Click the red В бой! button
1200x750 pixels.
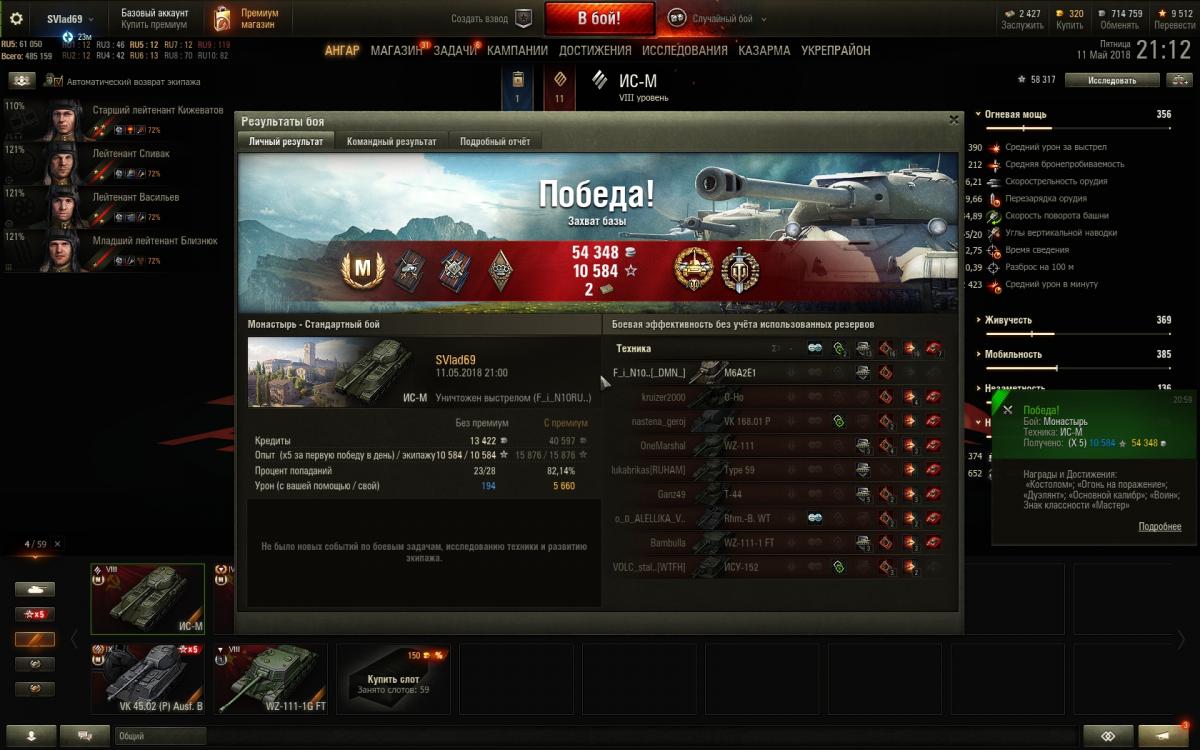pos(600,18)
